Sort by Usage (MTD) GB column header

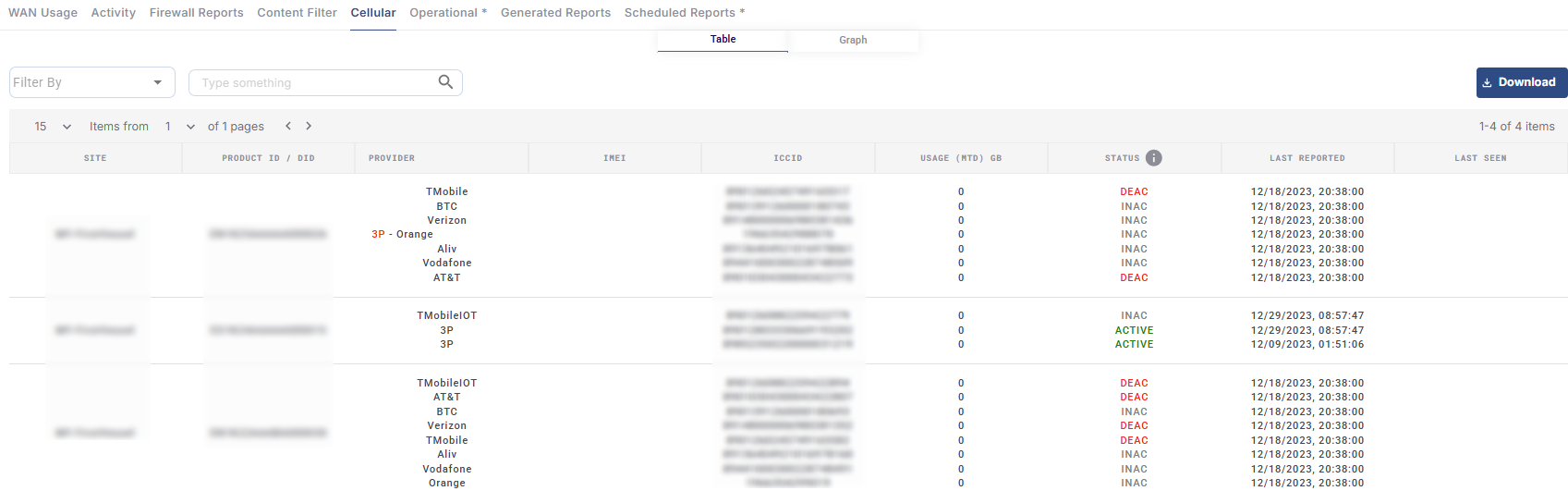point(960,158)
